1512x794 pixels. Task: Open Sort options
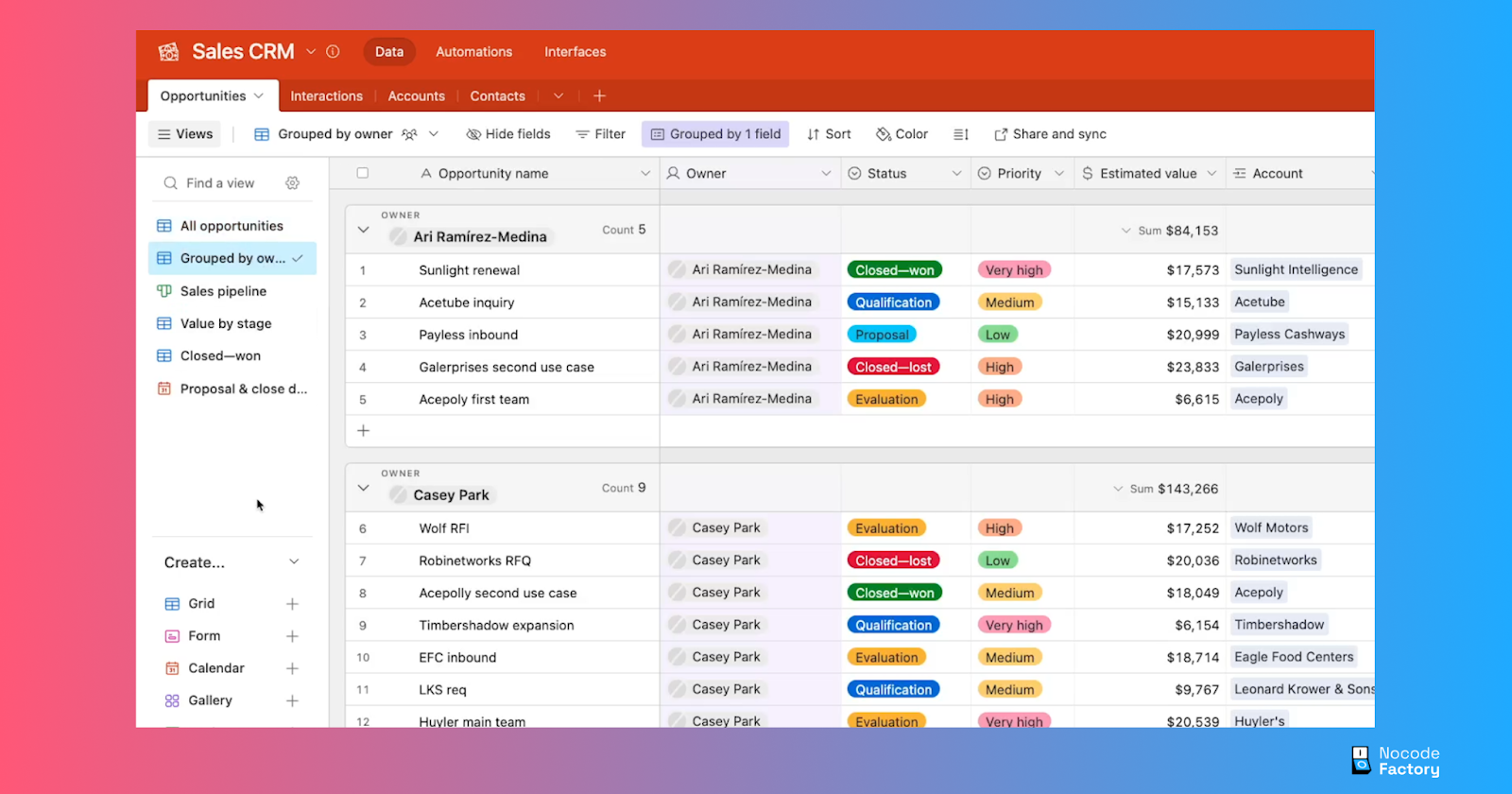pyautogui.click(x=829, y=134)
